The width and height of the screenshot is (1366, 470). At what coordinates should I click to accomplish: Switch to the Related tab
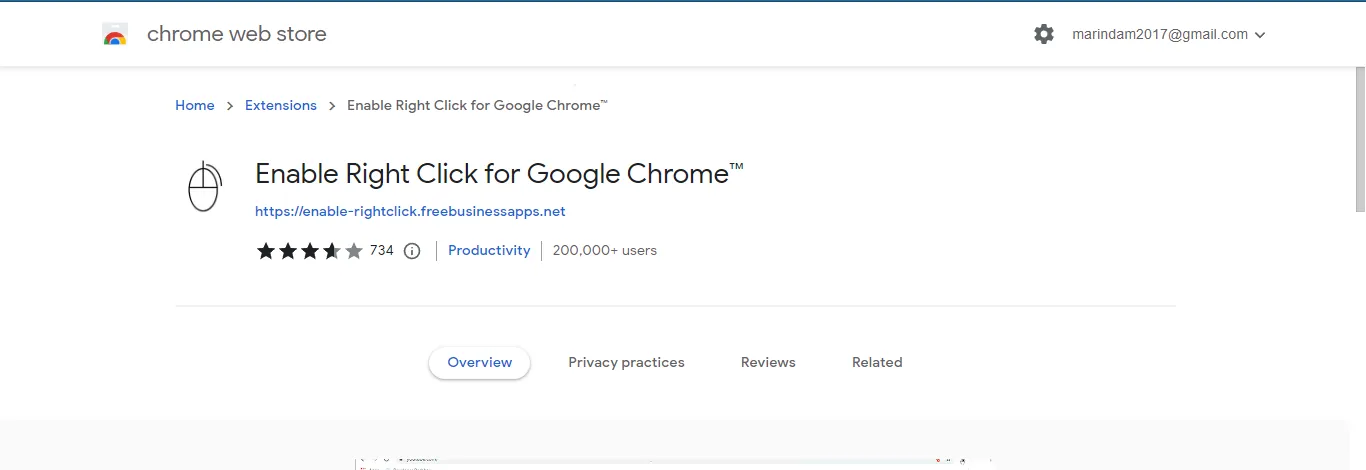pyautogui.click(x=877, y=363)
